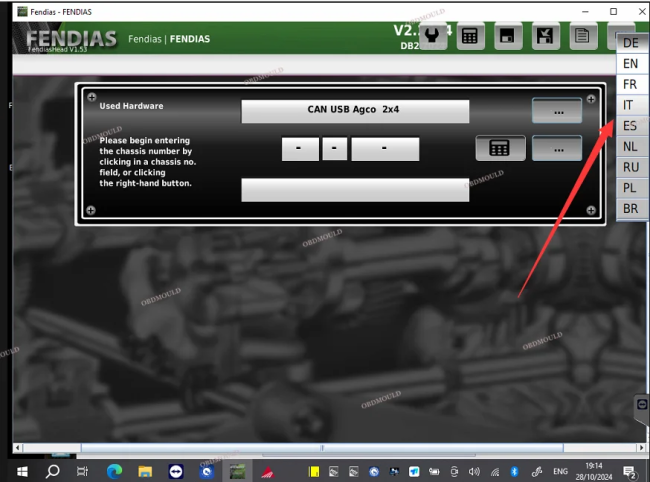Open TeamViewer from the Windows taskbar
The width and height of the screenshot is (650, 482).
[177, 470]
